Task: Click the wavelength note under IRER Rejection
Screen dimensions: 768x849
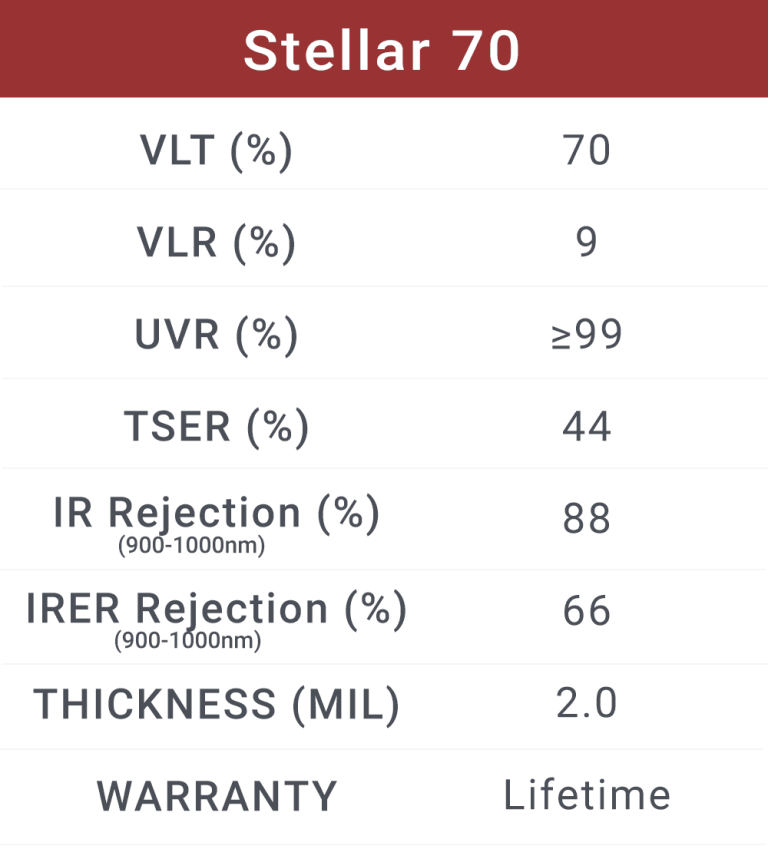Action: 188,640
